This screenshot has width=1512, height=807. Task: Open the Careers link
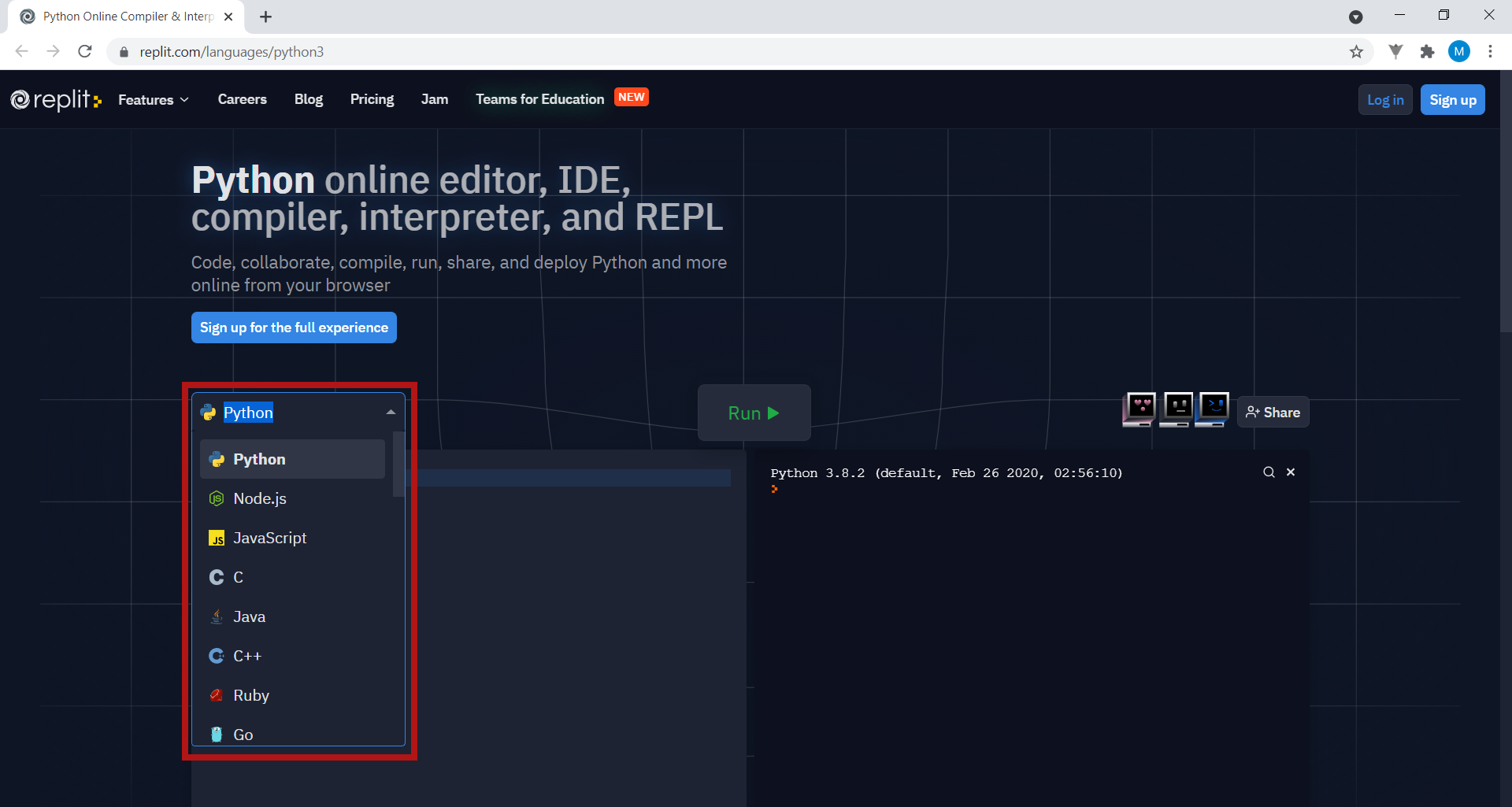point(242,99)
